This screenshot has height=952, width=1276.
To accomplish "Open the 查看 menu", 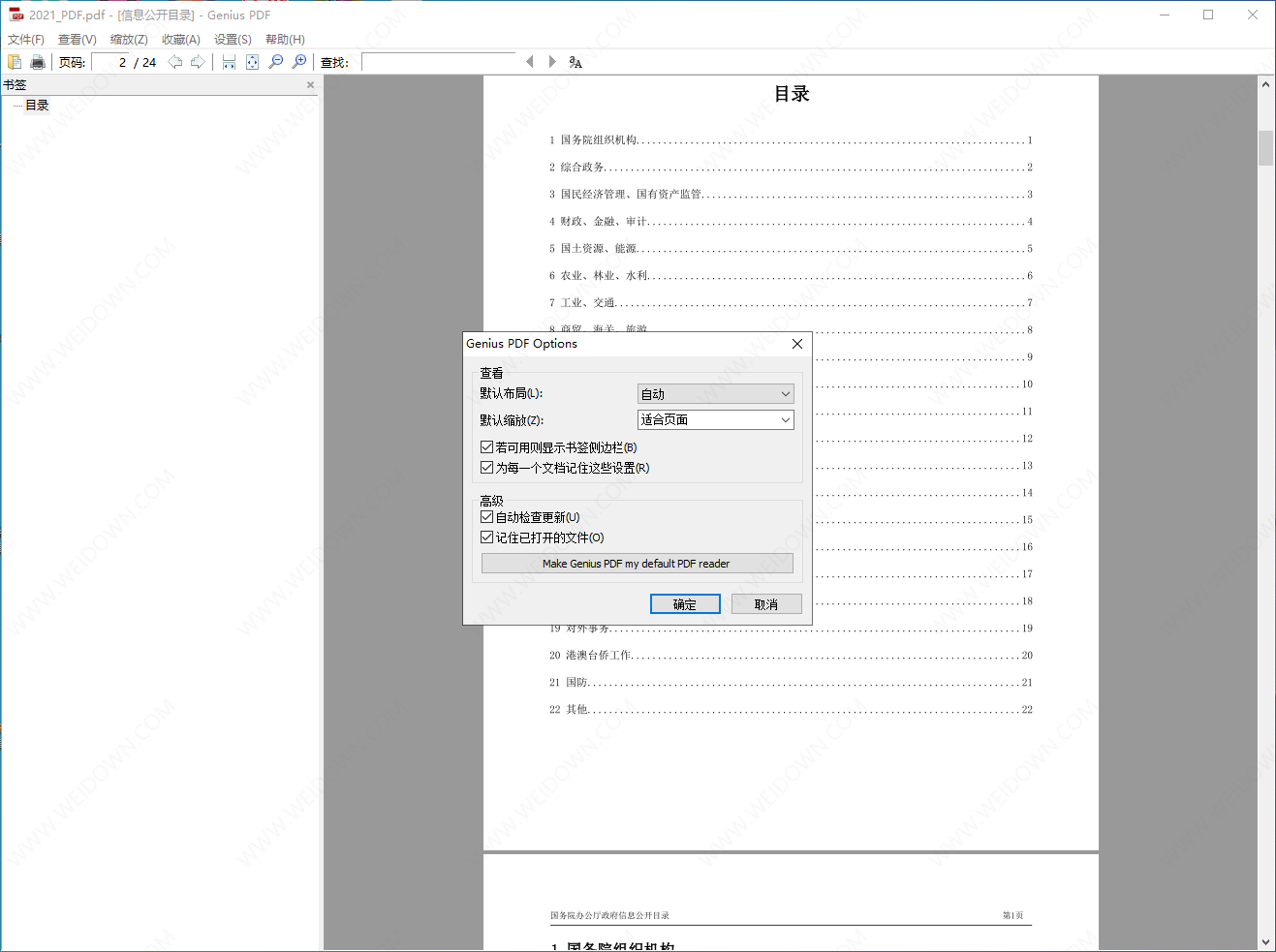I will tap(78, 40).
